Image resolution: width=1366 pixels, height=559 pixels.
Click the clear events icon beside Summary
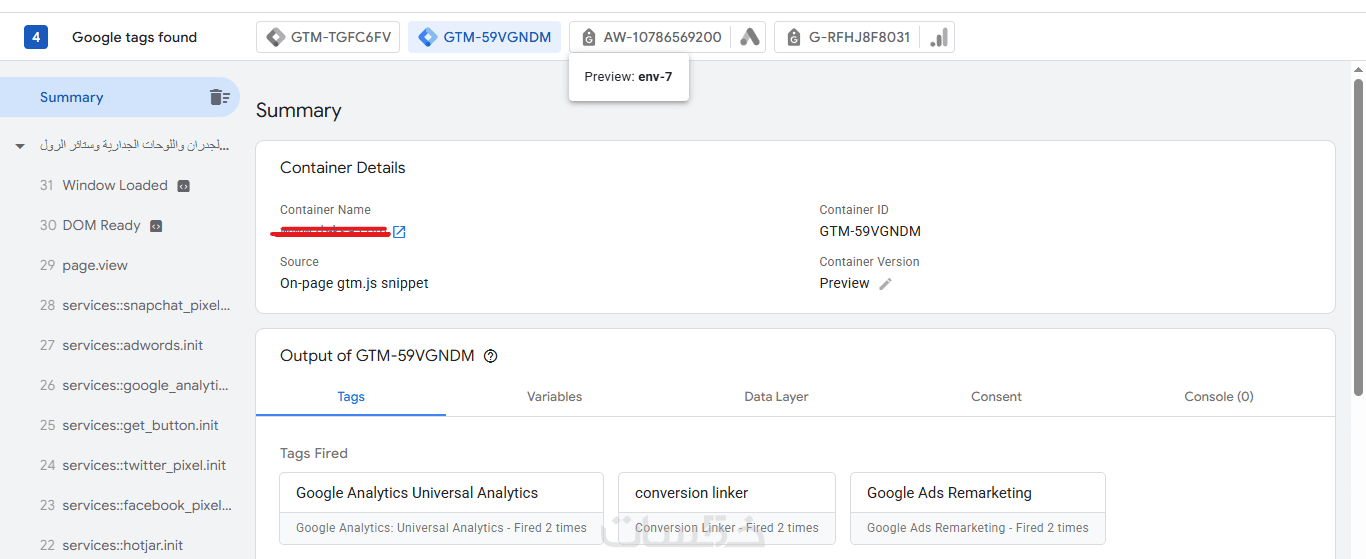click(x=219, y=97)
